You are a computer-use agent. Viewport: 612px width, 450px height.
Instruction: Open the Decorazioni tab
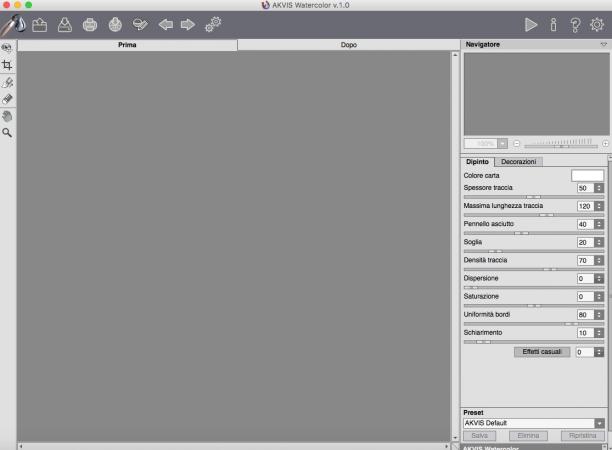point(518,162)
